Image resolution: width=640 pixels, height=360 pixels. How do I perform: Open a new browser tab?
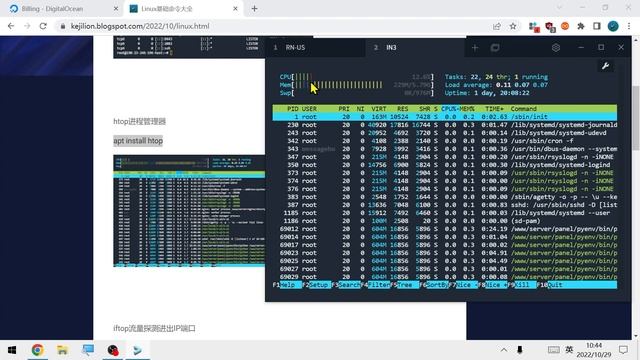(254, 9)
